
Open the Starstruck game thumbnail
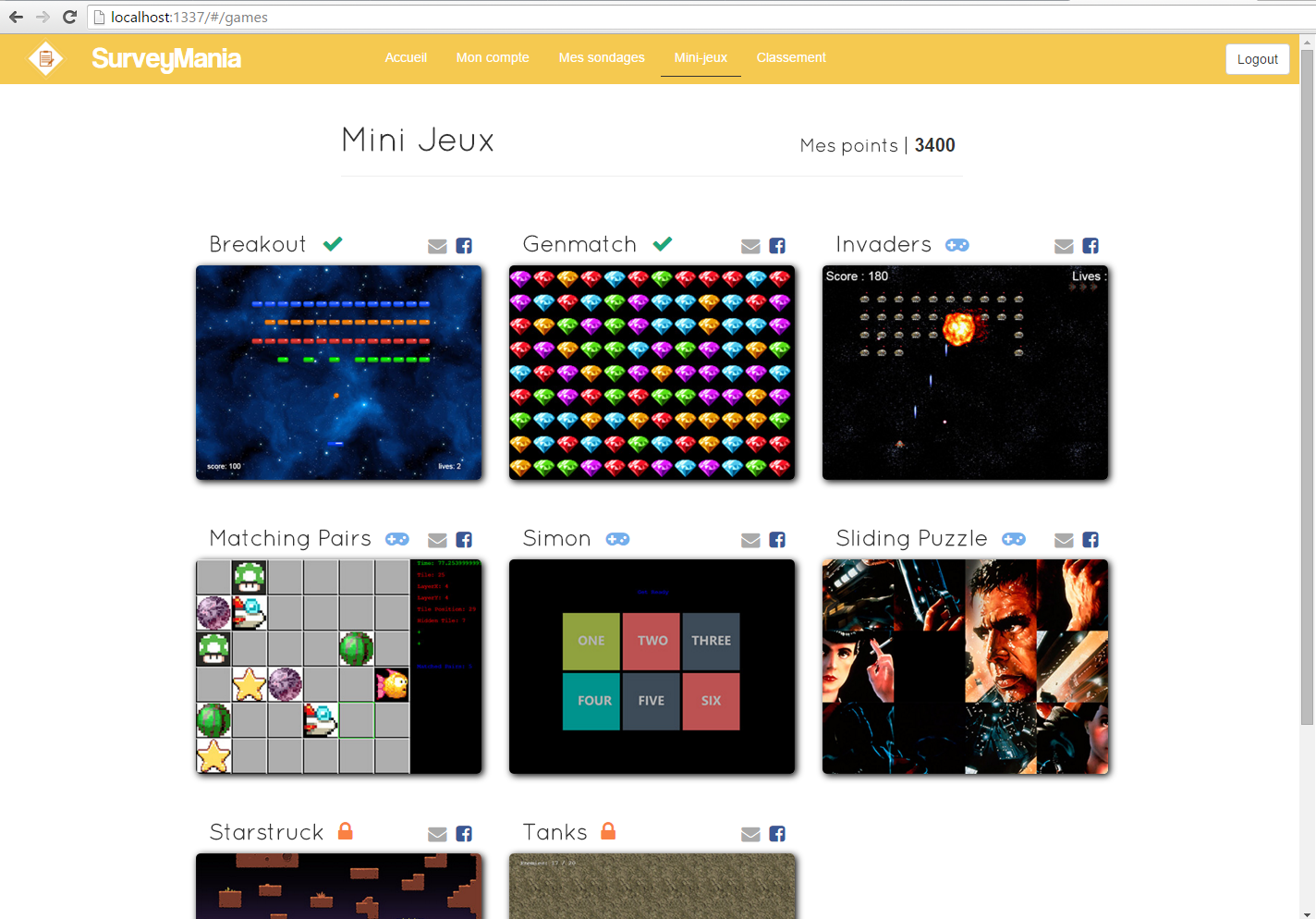(339, 886)
